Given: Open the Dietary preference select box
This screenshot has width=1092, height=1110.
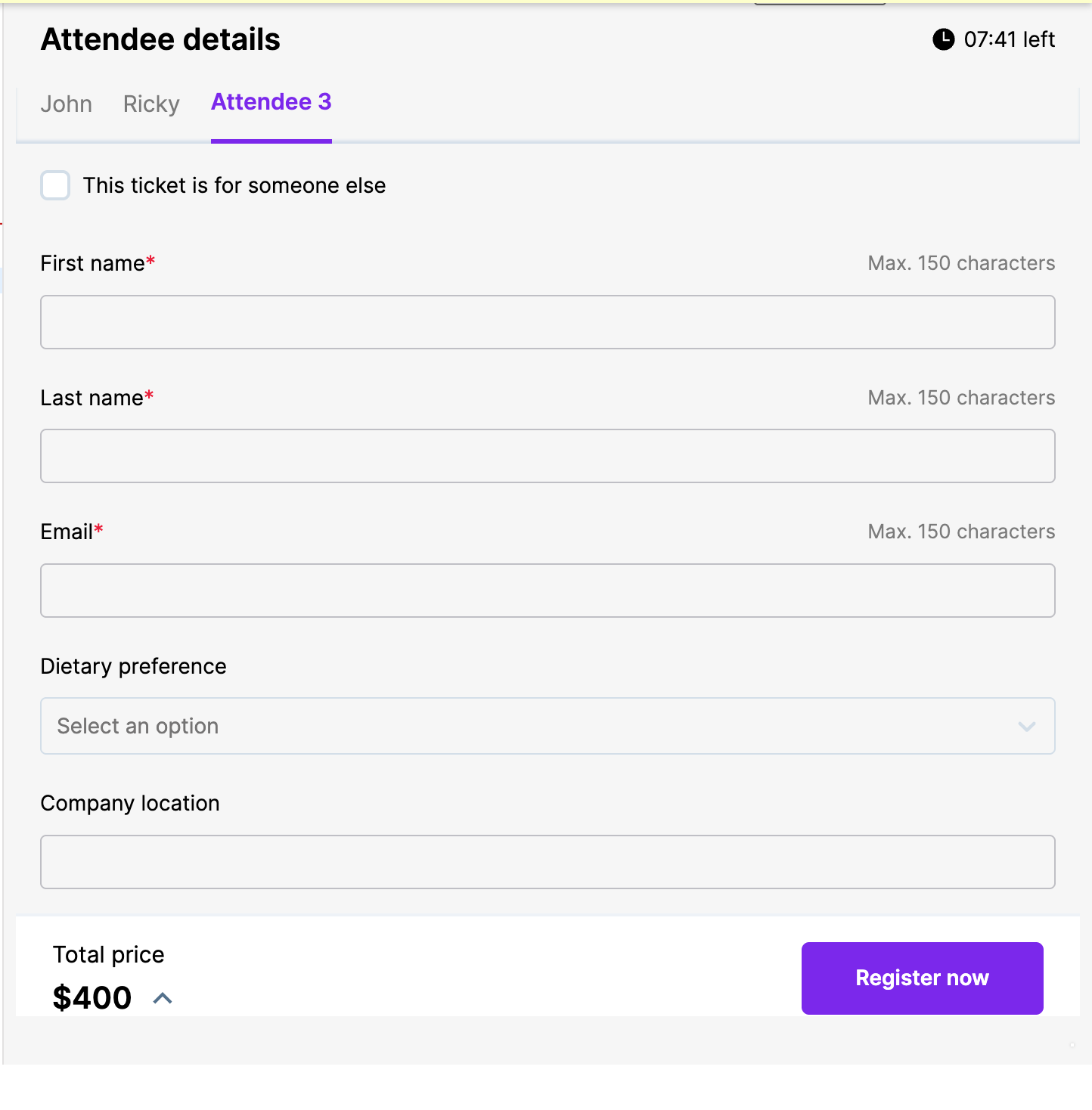Looking at the screenshot, I should coord(529,726).
